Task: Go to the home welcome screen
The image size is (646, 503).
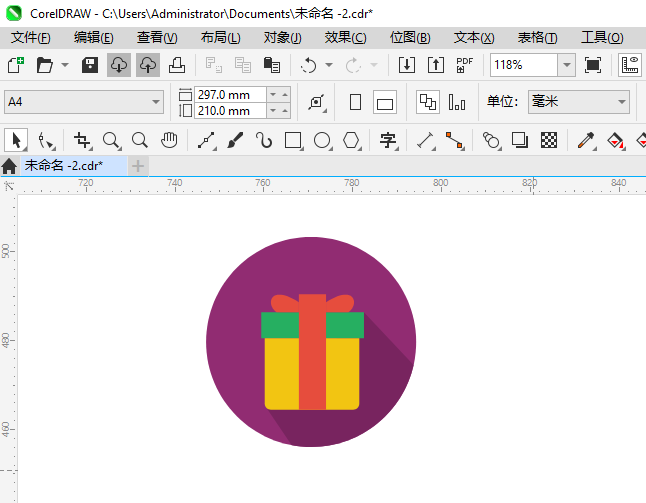Action: (x=9, y=166)
